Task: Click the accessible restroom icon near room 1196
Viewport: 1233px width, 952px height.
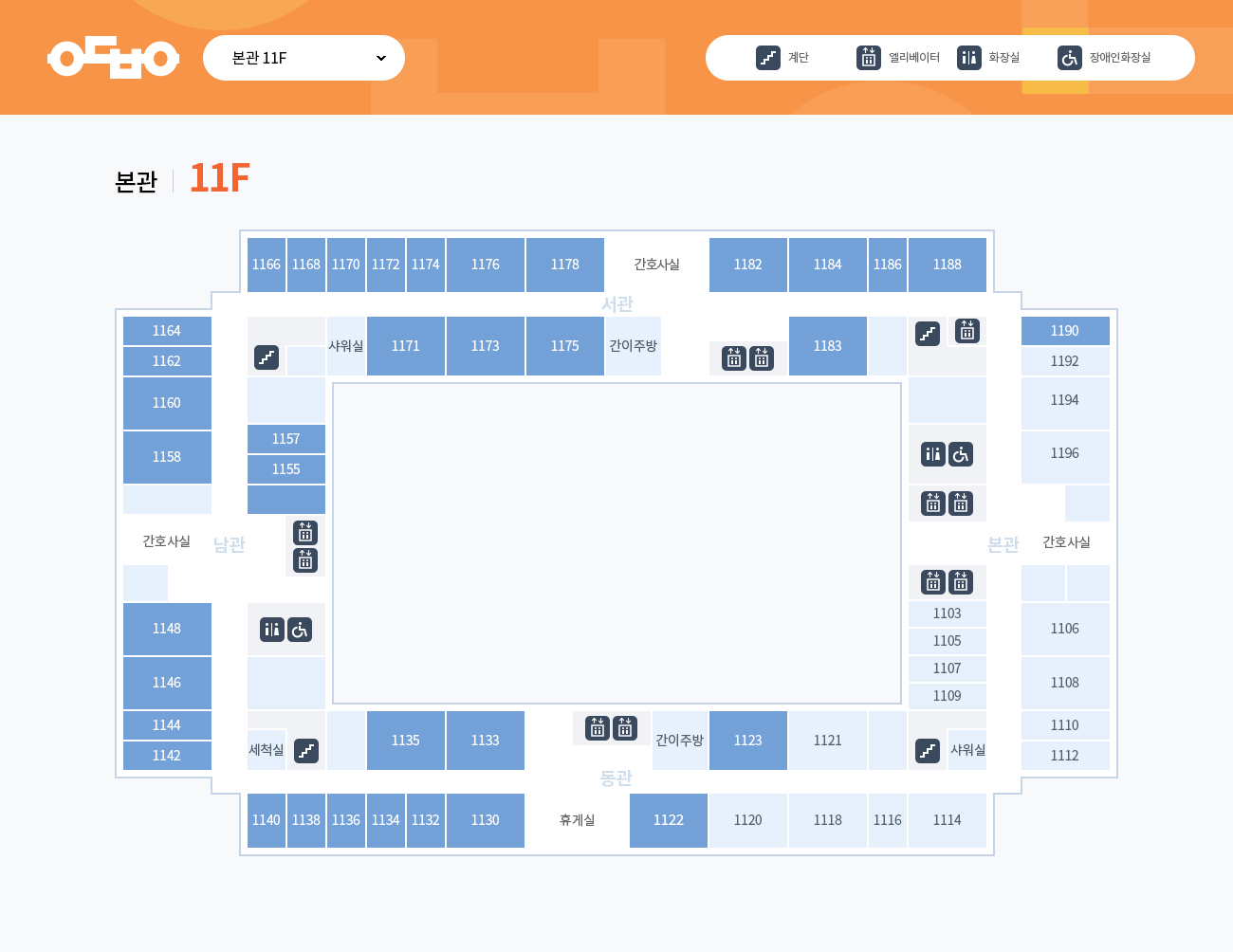Action: (961, 454)
